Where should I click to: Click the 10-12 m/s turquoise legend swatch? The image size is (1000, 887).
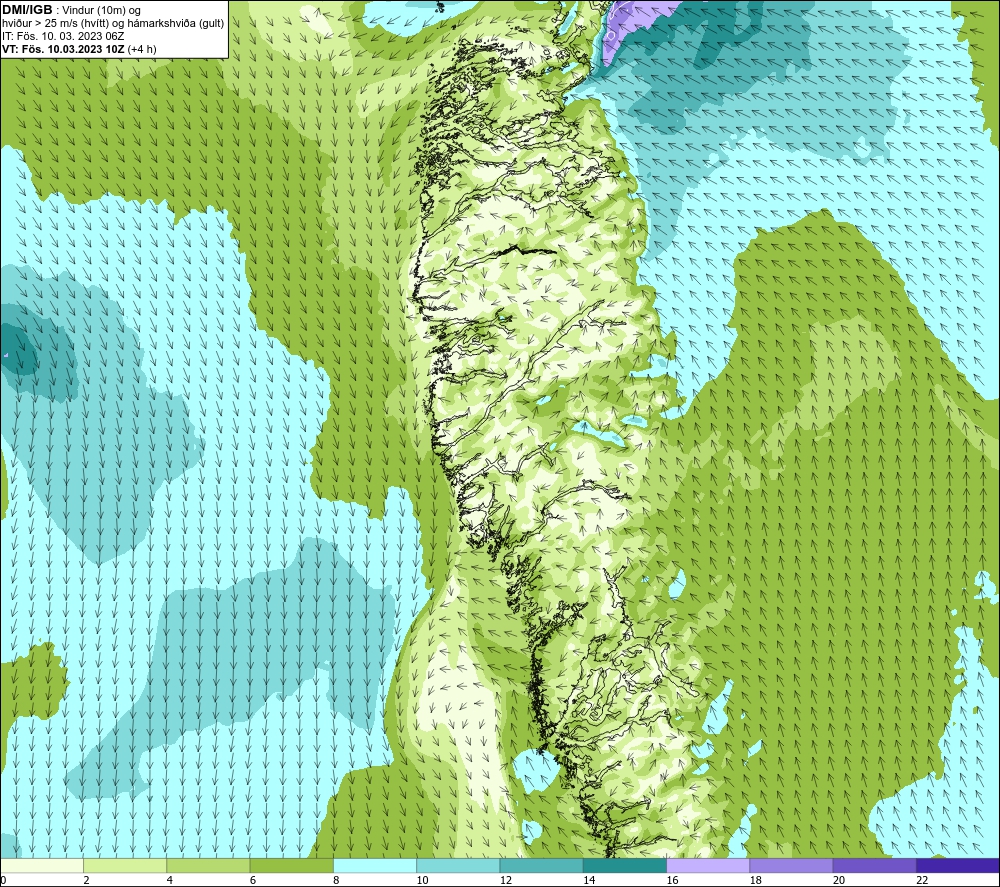pos(458,865)
